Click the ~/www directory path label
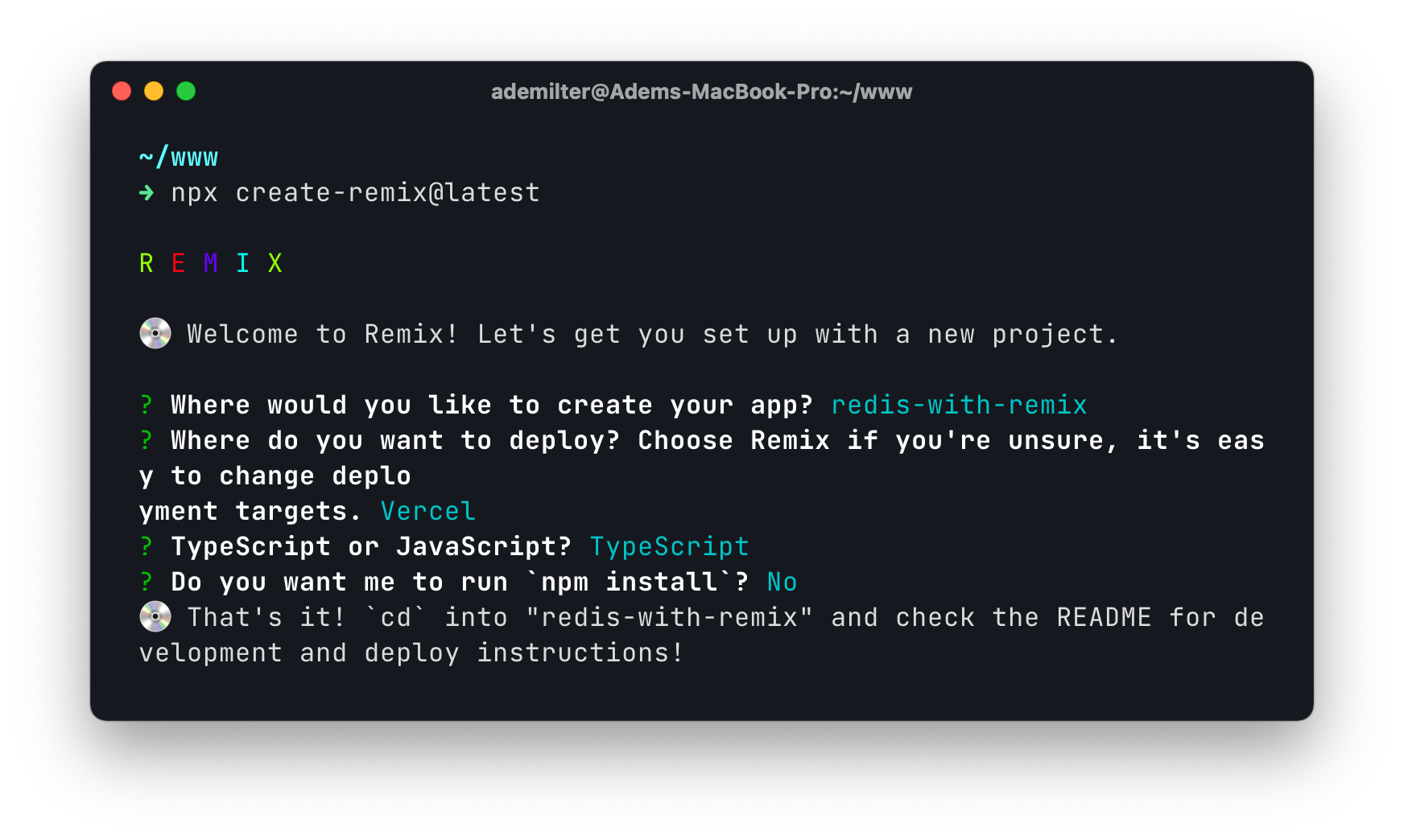1404x840 pixels. click(x=178, y=157)
